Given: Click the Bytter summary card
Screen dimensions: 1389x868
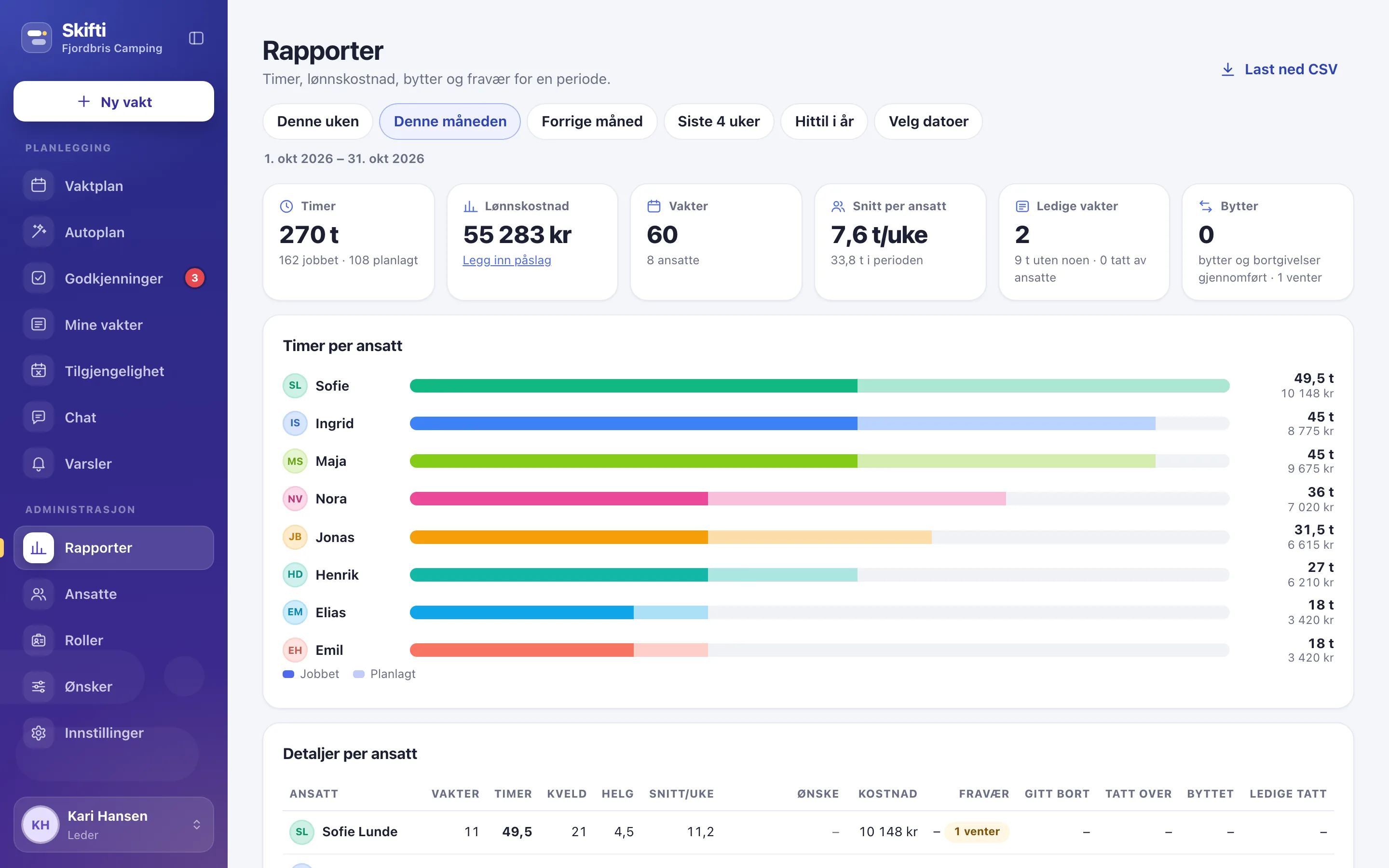Looking at the screenshot, I should point(1267,242).
